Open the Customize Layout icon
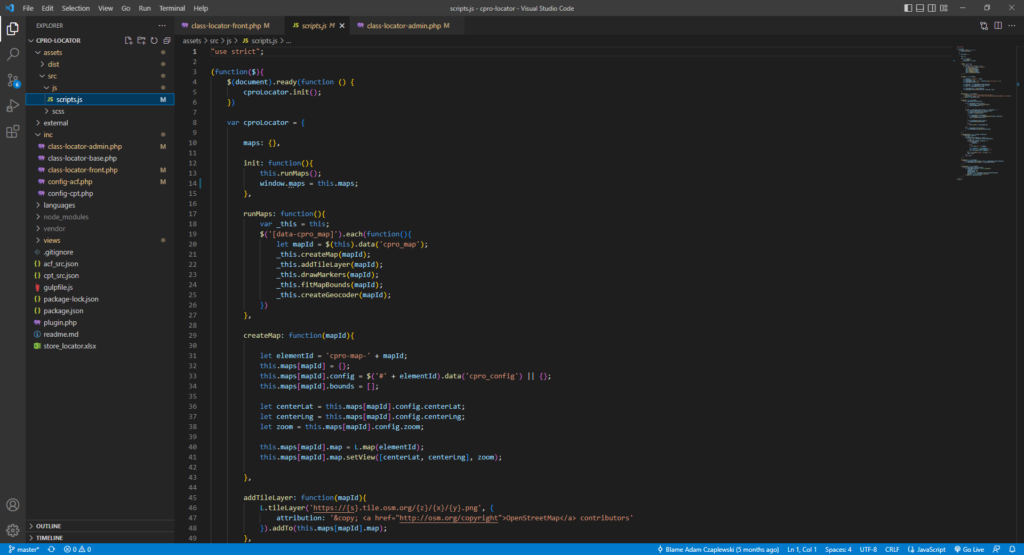The image size is (1024, 555). (x=944, y=8)
